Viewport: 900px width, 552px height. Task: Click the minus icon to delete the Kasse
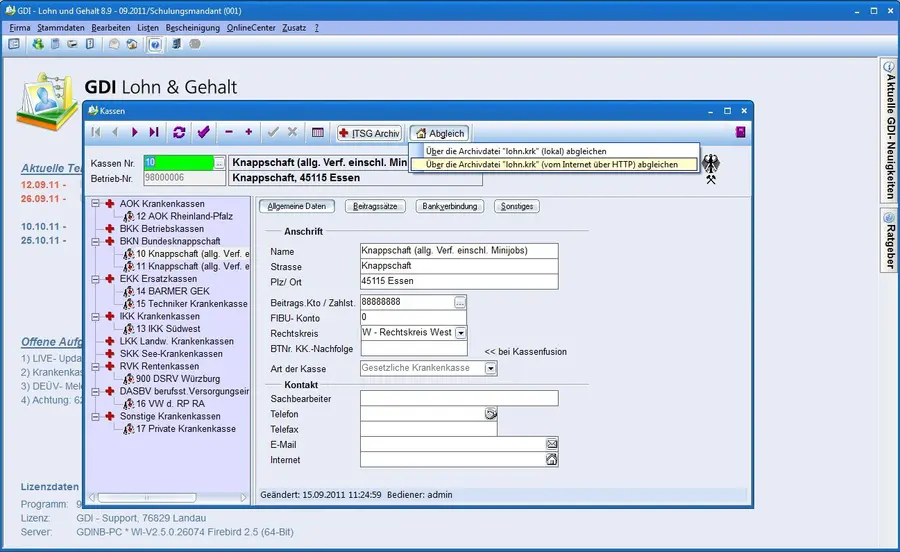[229, 132]
